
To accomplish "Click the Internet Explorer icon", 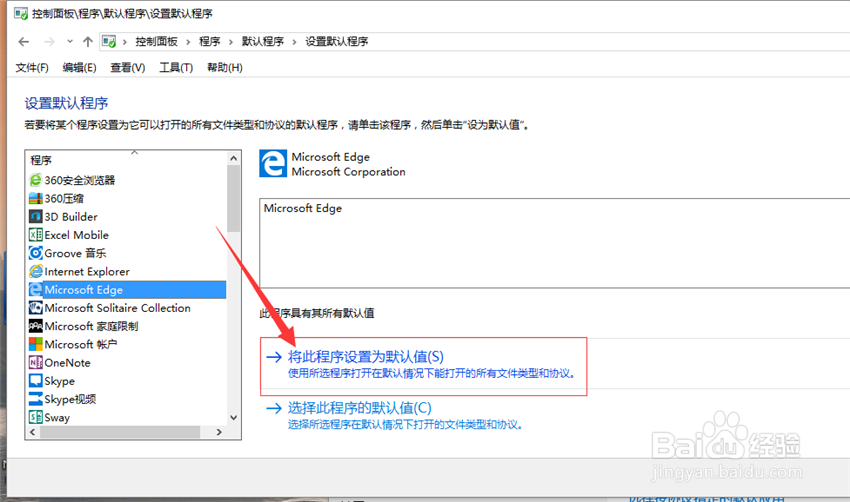I will (35, 272).
